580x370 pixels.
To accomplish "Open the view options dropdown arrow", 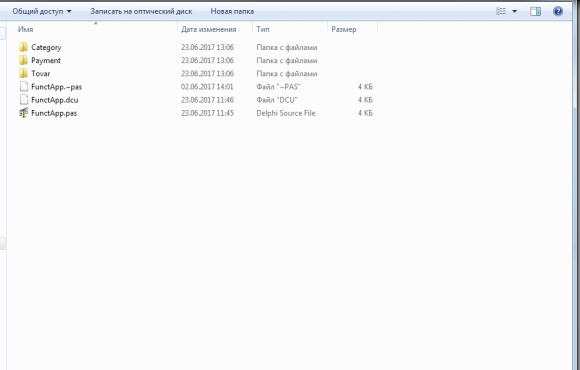I will pyautogui.click(x=515, y=11).
